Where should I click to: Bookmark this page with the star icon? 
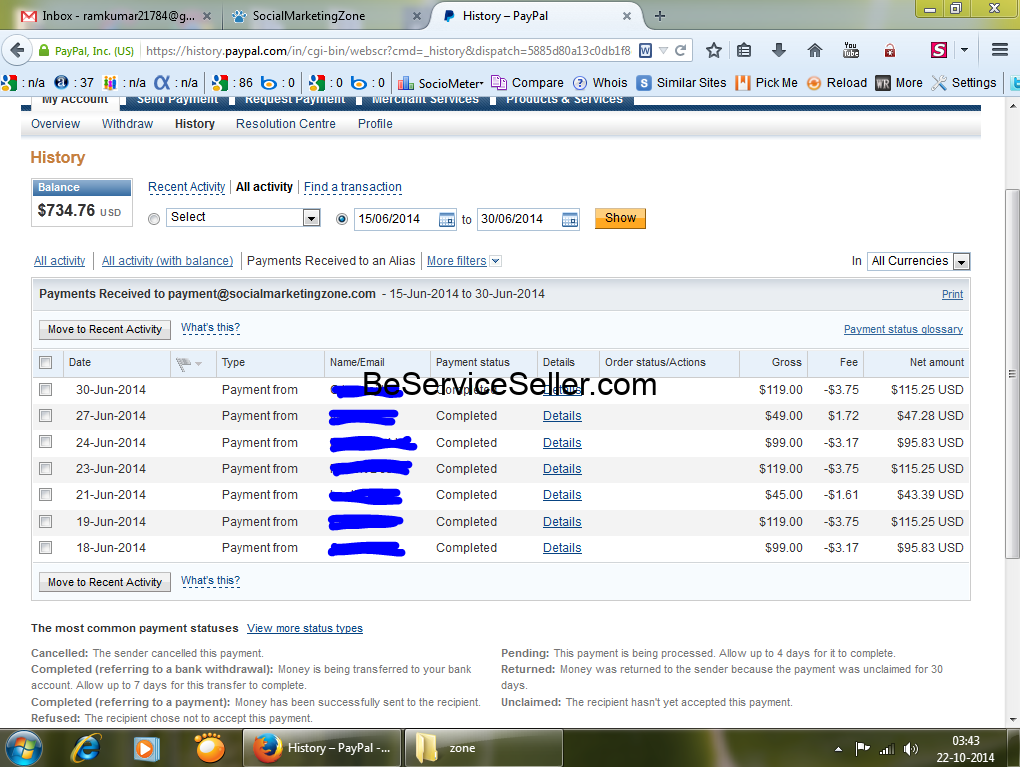point(714,50)
